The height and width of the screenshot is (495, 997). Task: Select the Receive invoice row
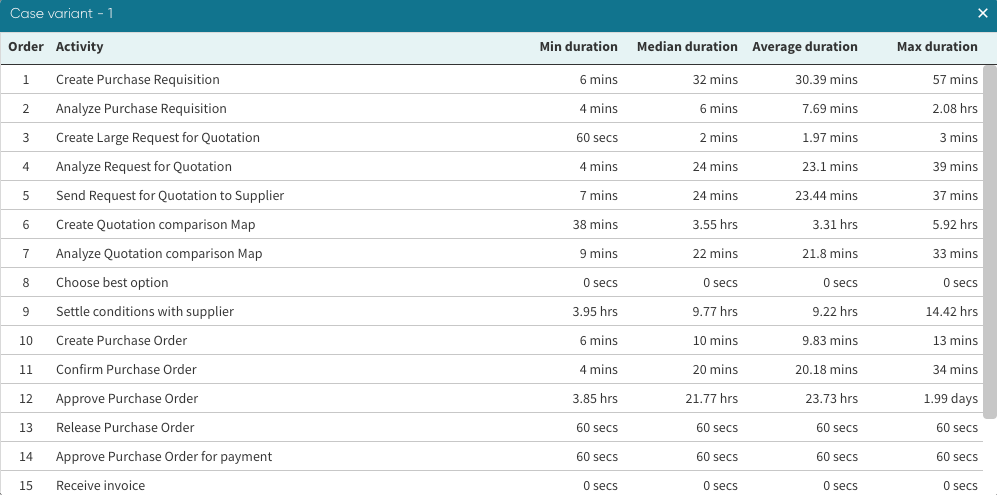point(100,486)
